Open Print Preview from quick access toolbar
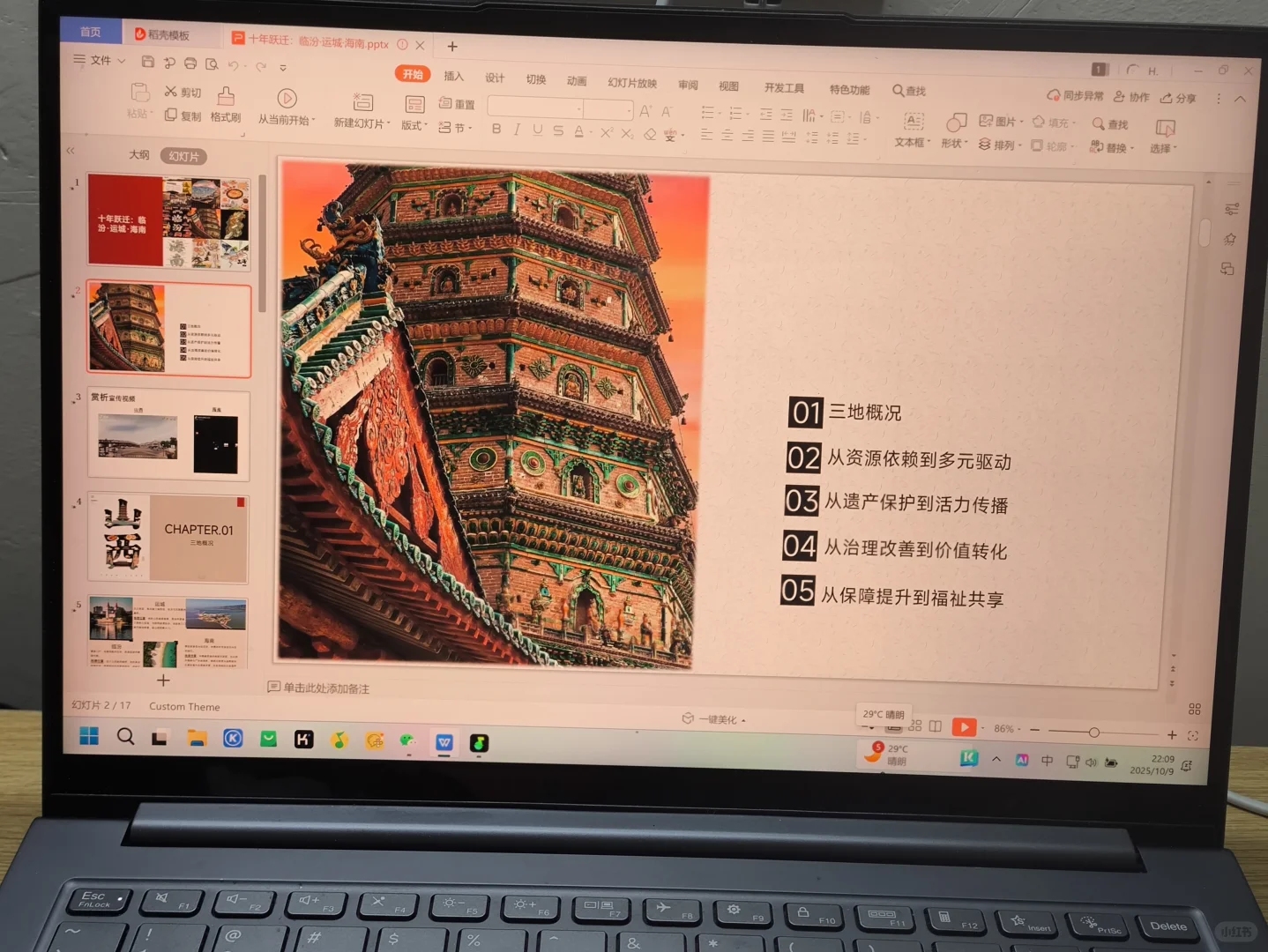 pos(212,64)
